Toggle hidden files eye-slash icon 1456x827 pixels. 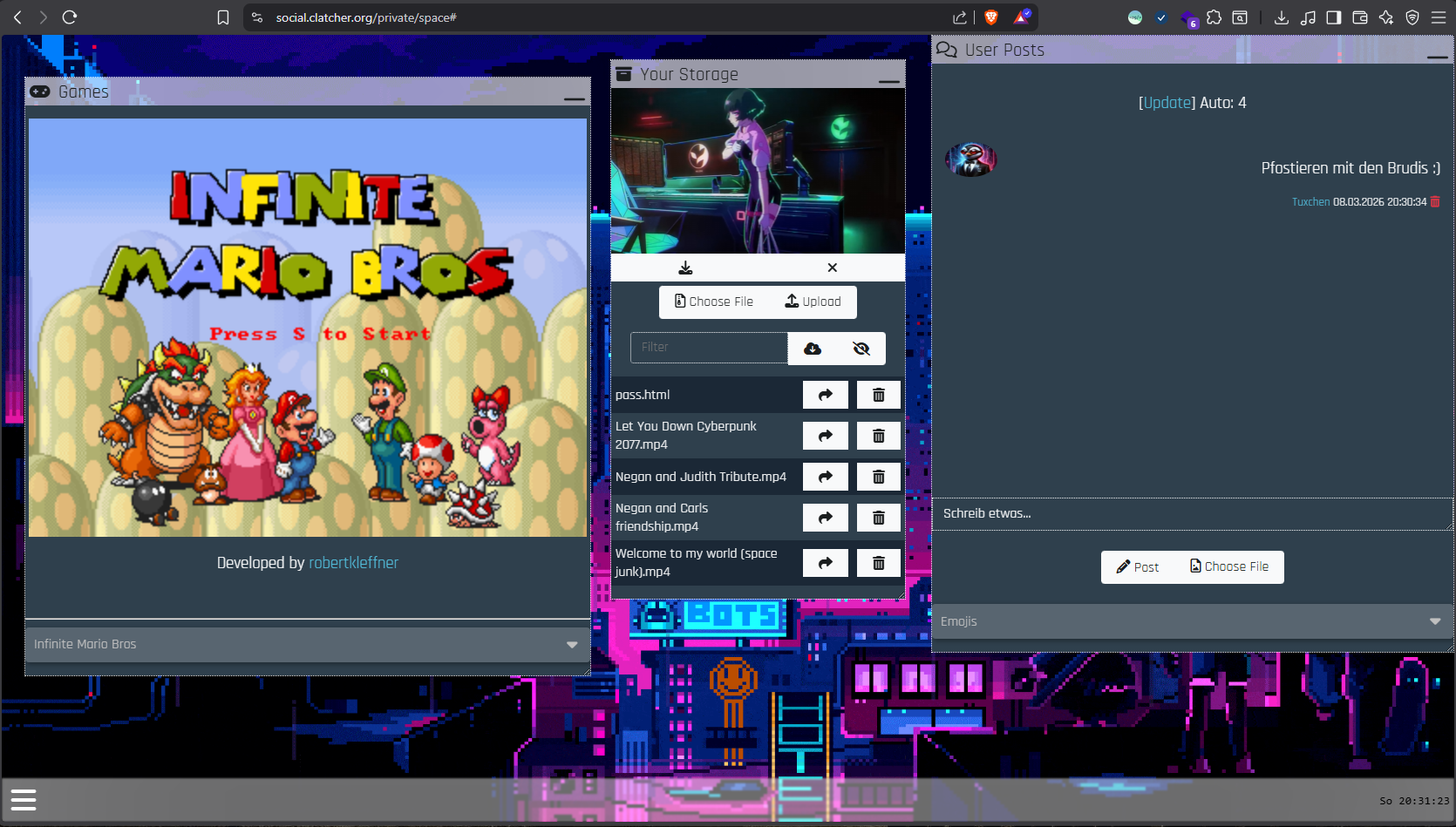(x=861, y=349)
